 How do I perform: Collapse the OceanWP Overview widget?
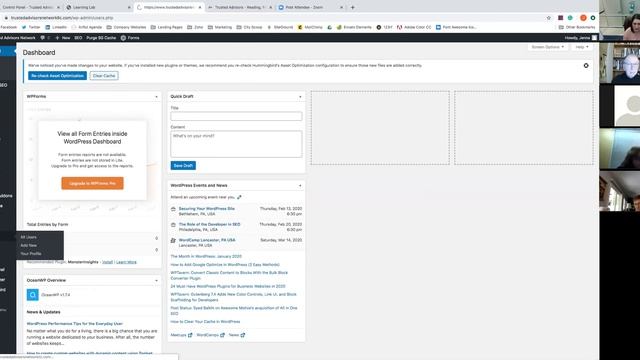pos(156,281)
